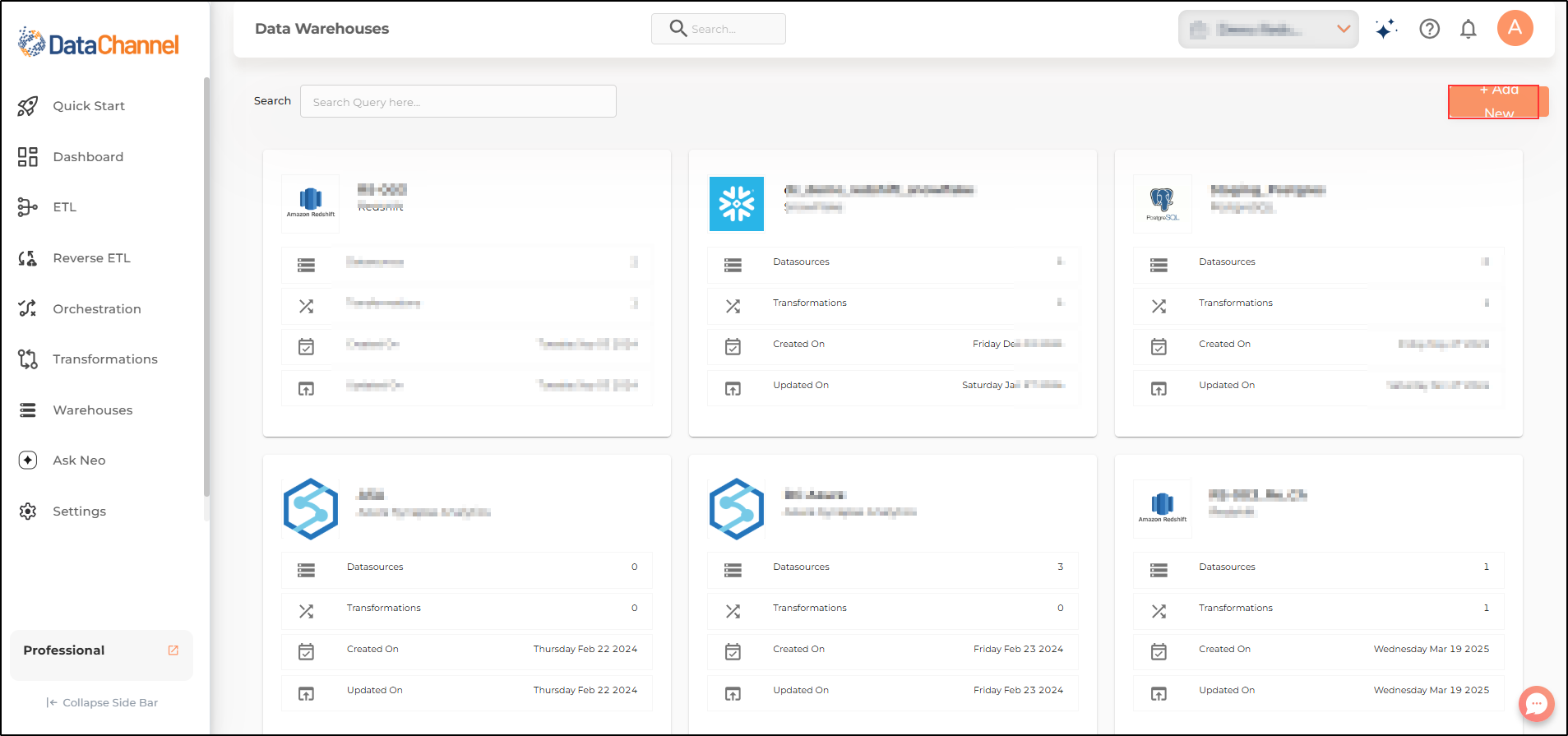Navigate to Reverse ETL section
1568x736 pixels.
click(91, 258)
